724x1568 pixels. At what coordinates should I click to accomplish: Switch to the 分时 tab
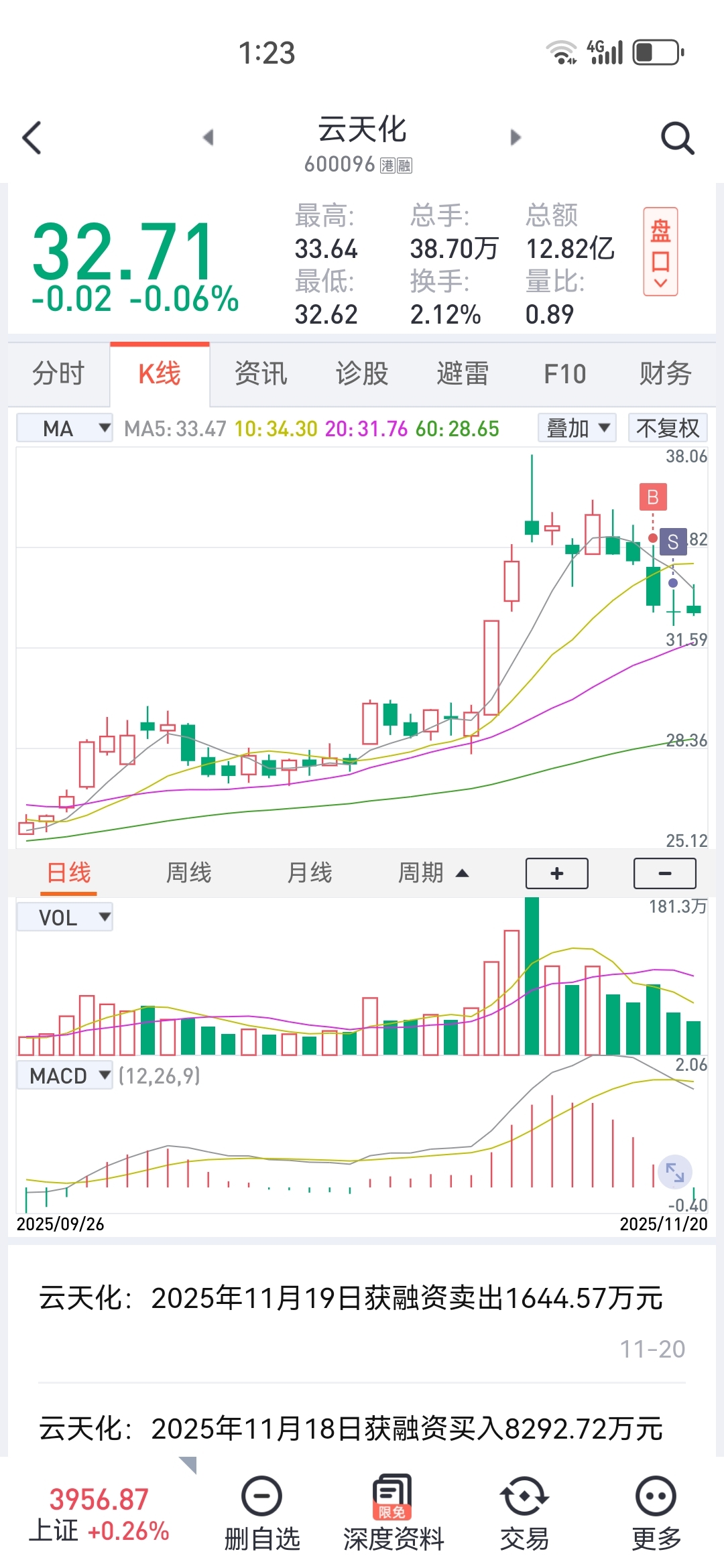coord(59,373)
